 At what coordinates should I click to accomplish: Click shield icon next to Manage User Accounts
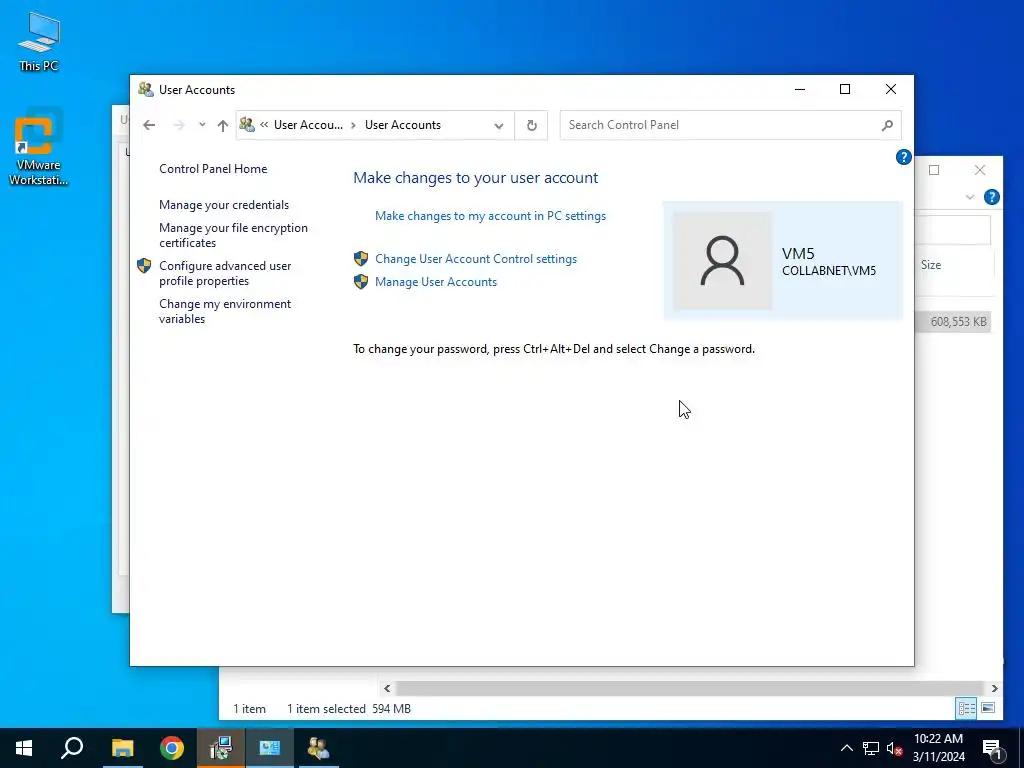pyautogui.click(x=361, y=281)
